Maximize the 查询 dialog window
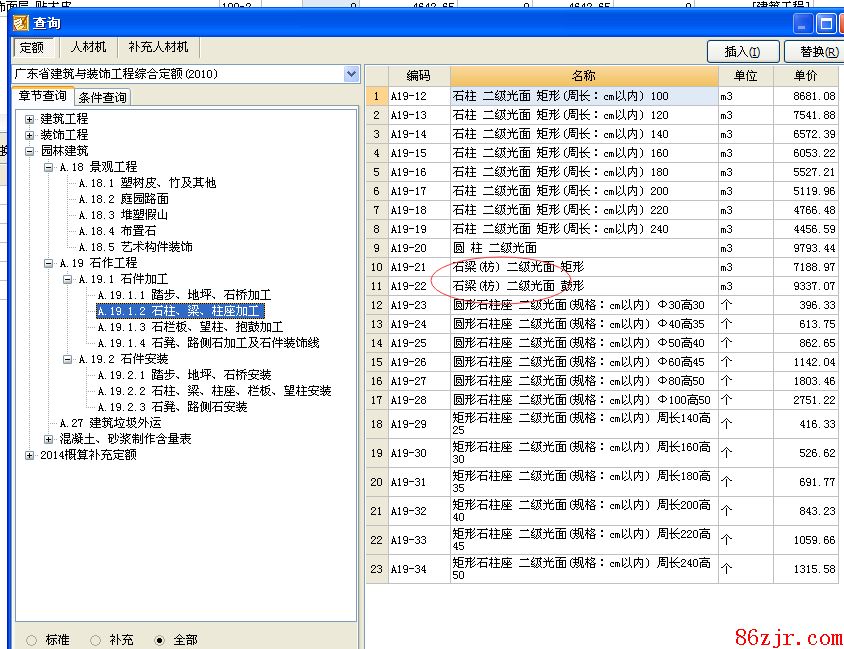844x649 pixels. [x=825, y=23]
